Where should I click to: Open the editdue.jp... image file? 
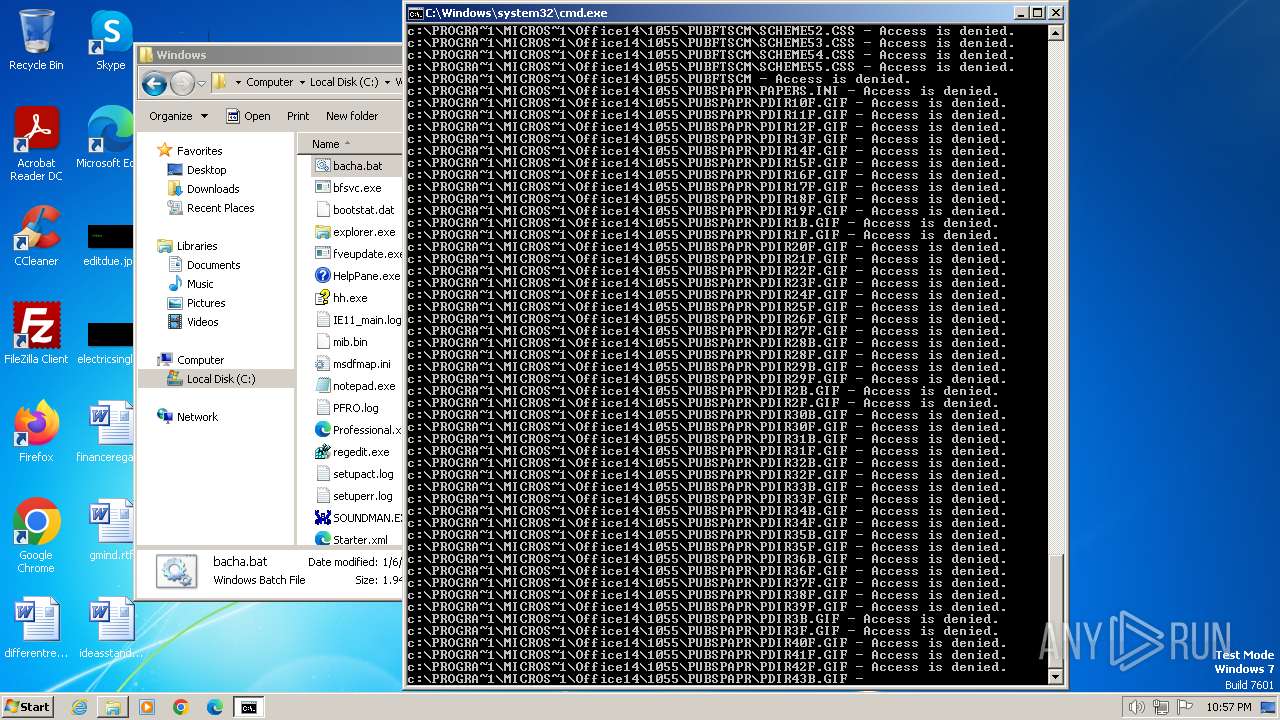[108, 243]
